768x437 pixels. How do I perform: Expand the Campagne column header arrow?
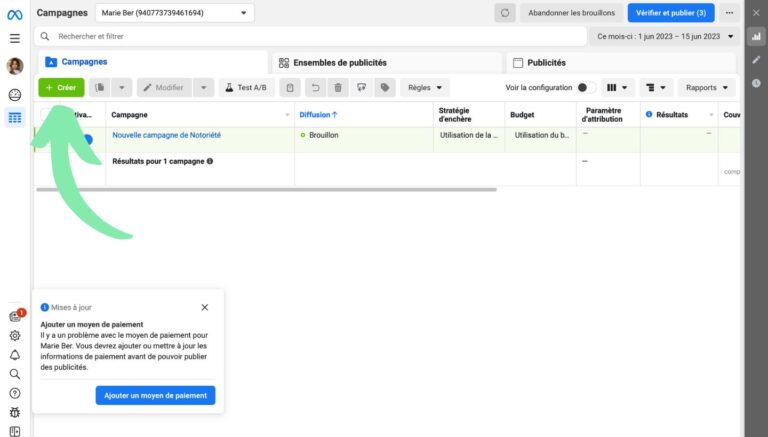tap(287, 115)
